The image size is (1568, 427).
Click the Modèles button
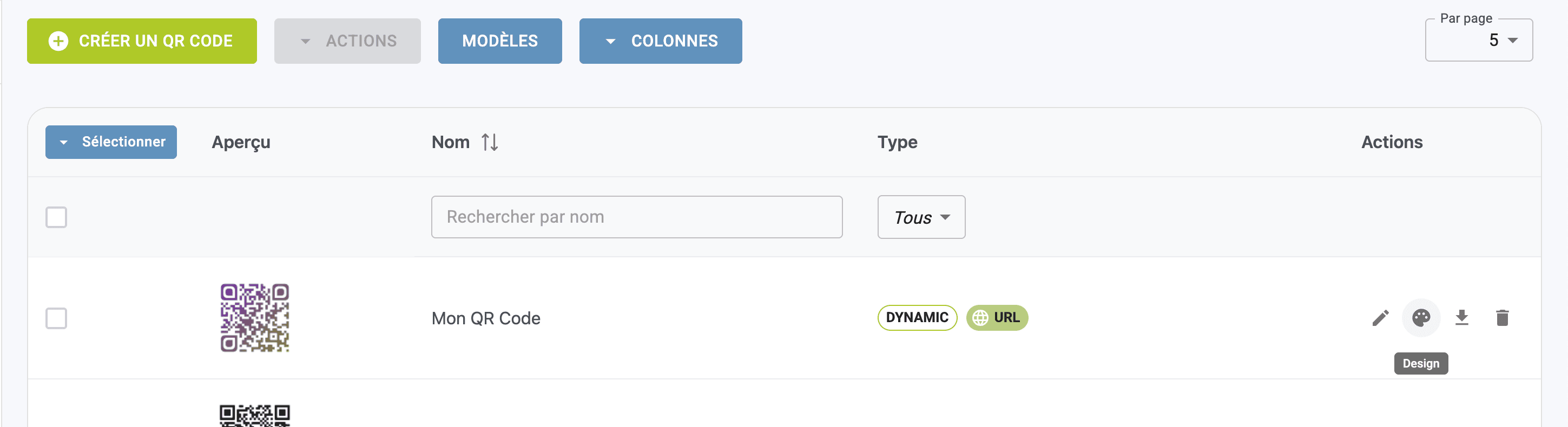click(x=500, y=41)
